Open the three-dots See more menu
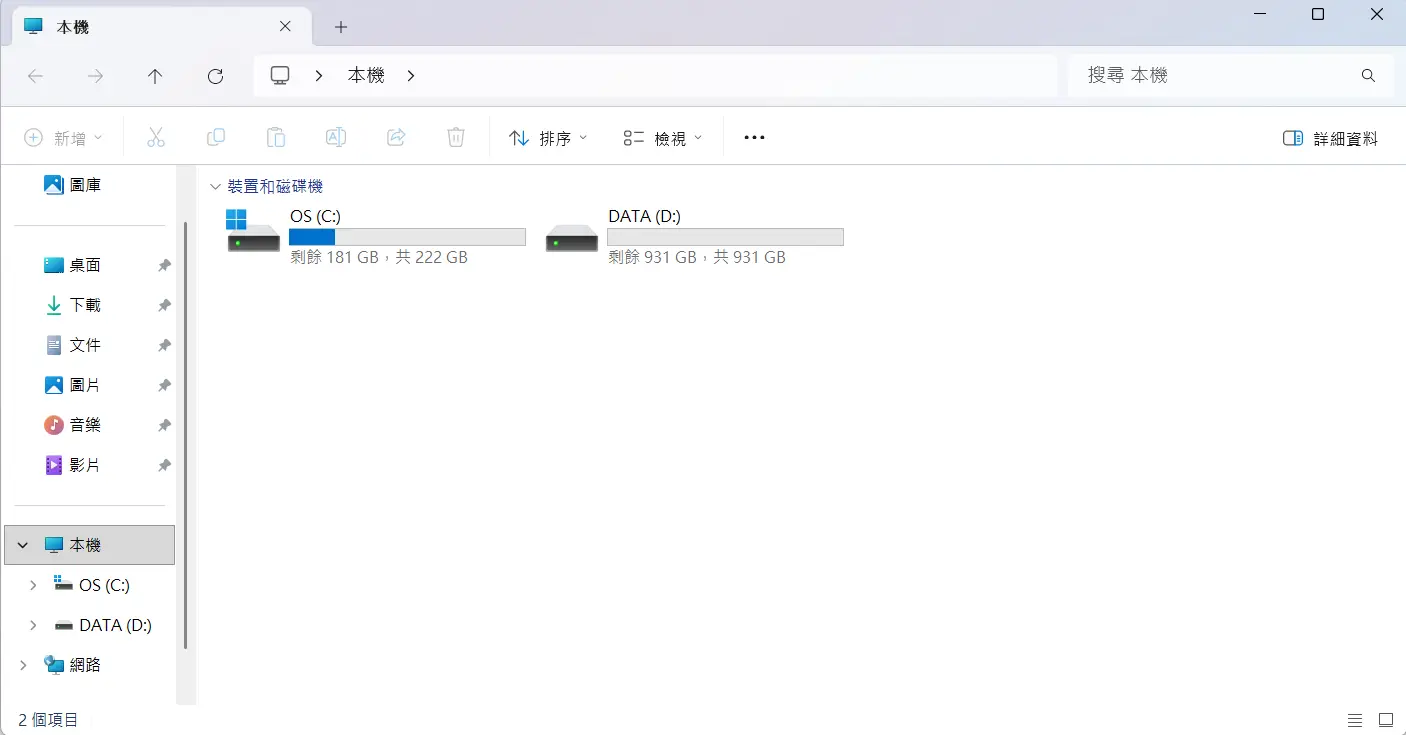 pos(755,138)
